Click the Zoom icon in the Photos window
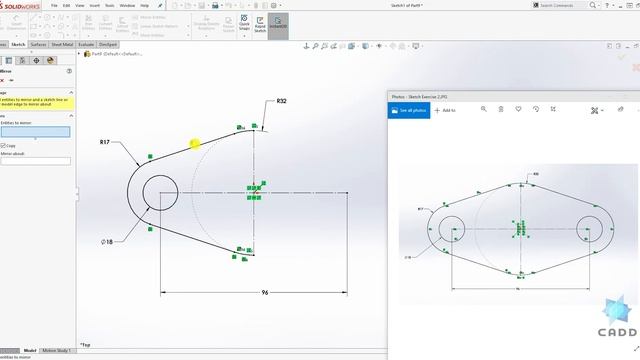 point(484,109)
